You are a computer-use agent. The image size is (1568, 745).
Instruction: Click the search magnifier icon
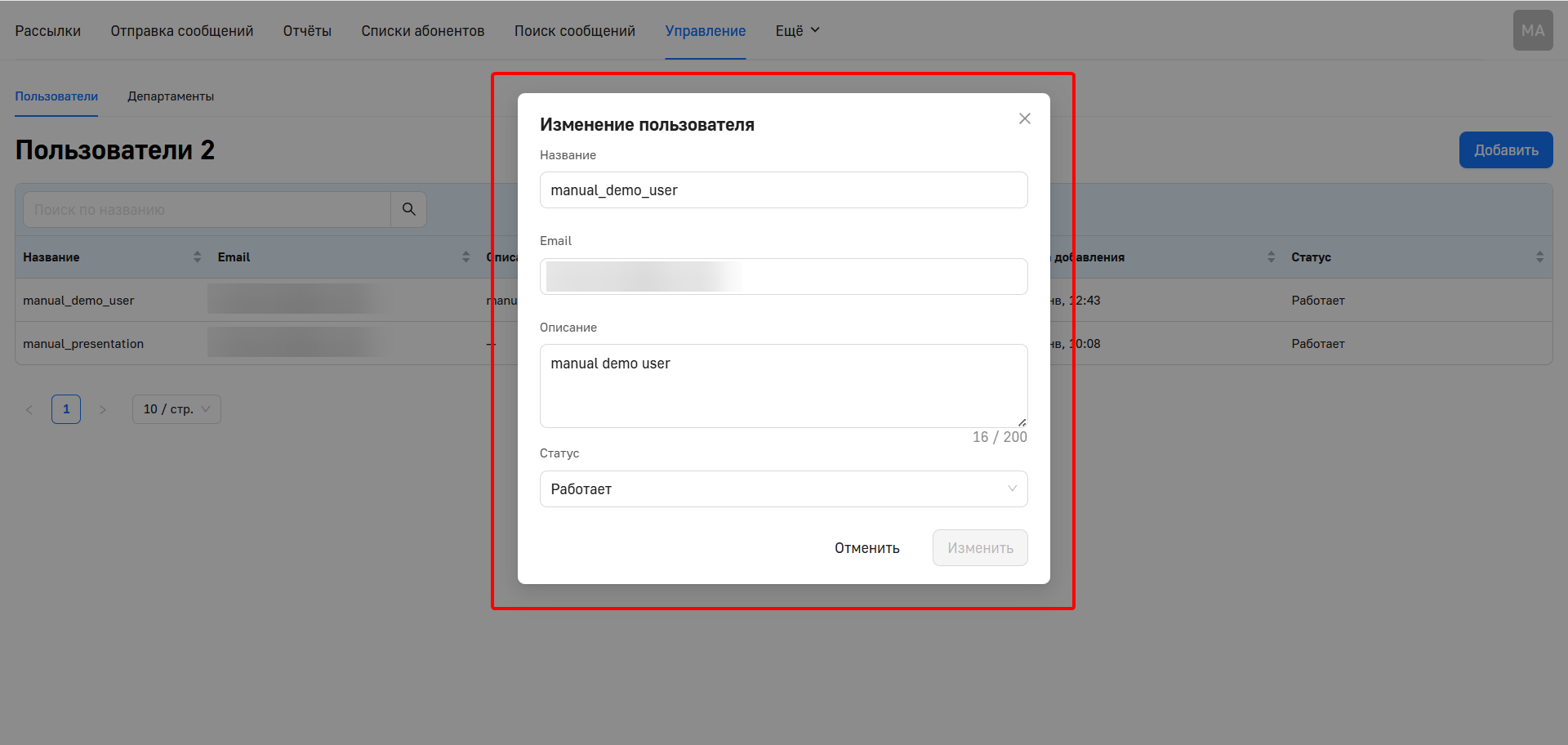click(408, 209)
